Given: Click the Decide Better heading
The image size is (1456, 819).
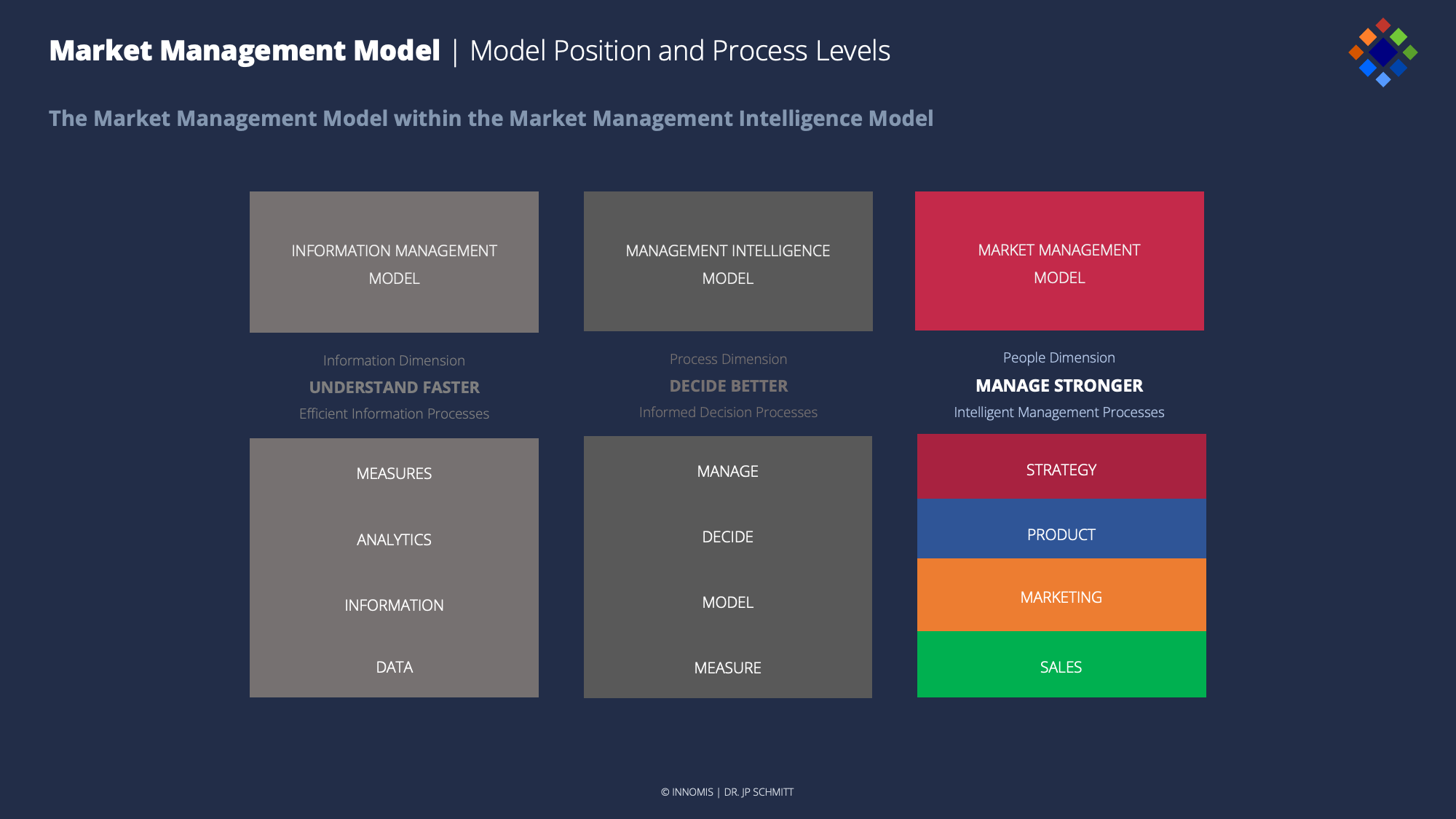Looking at the screenshot, I should point(728,386).
